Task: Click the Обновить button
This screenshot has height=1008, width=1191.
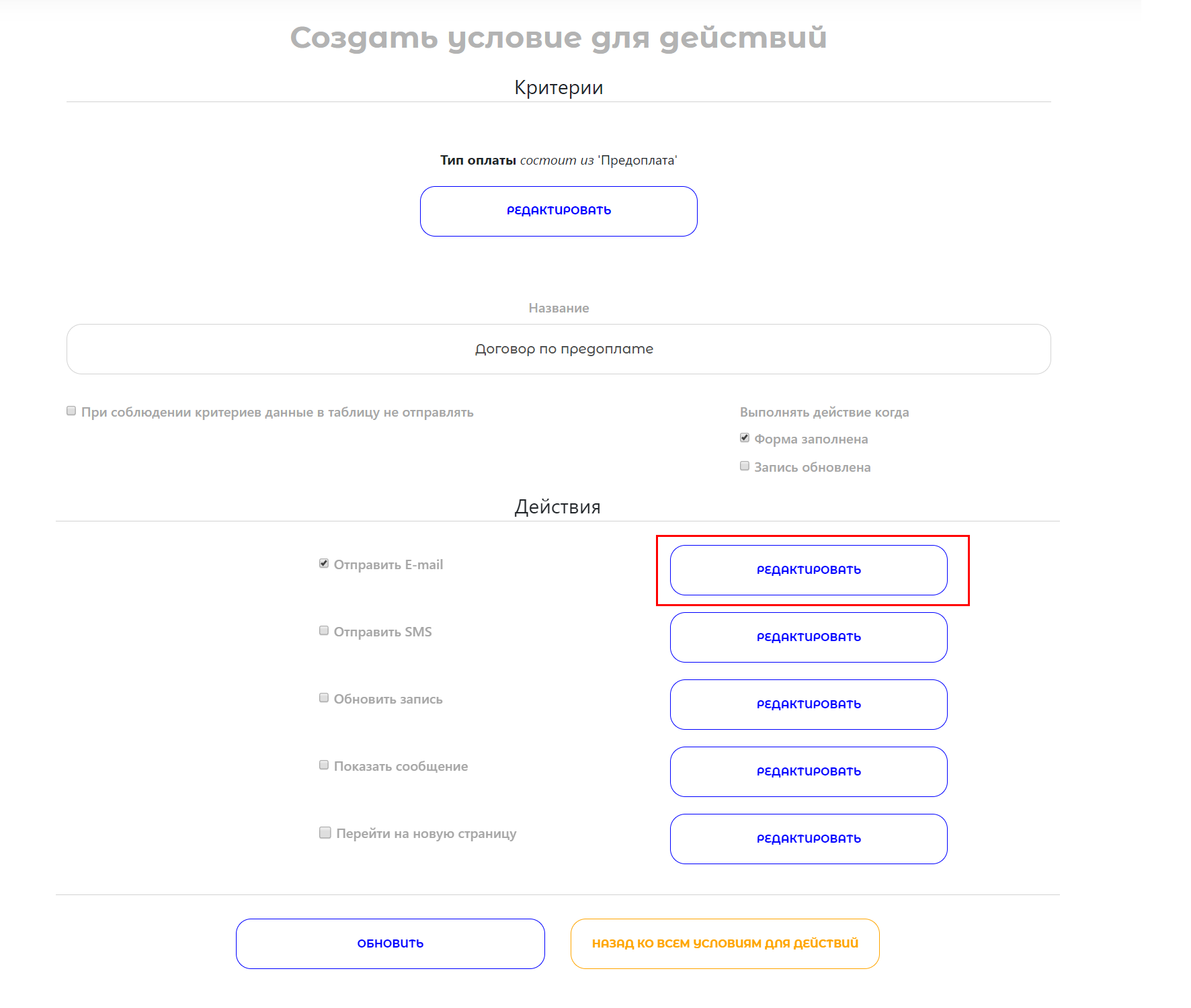Action: coord(391,943)
